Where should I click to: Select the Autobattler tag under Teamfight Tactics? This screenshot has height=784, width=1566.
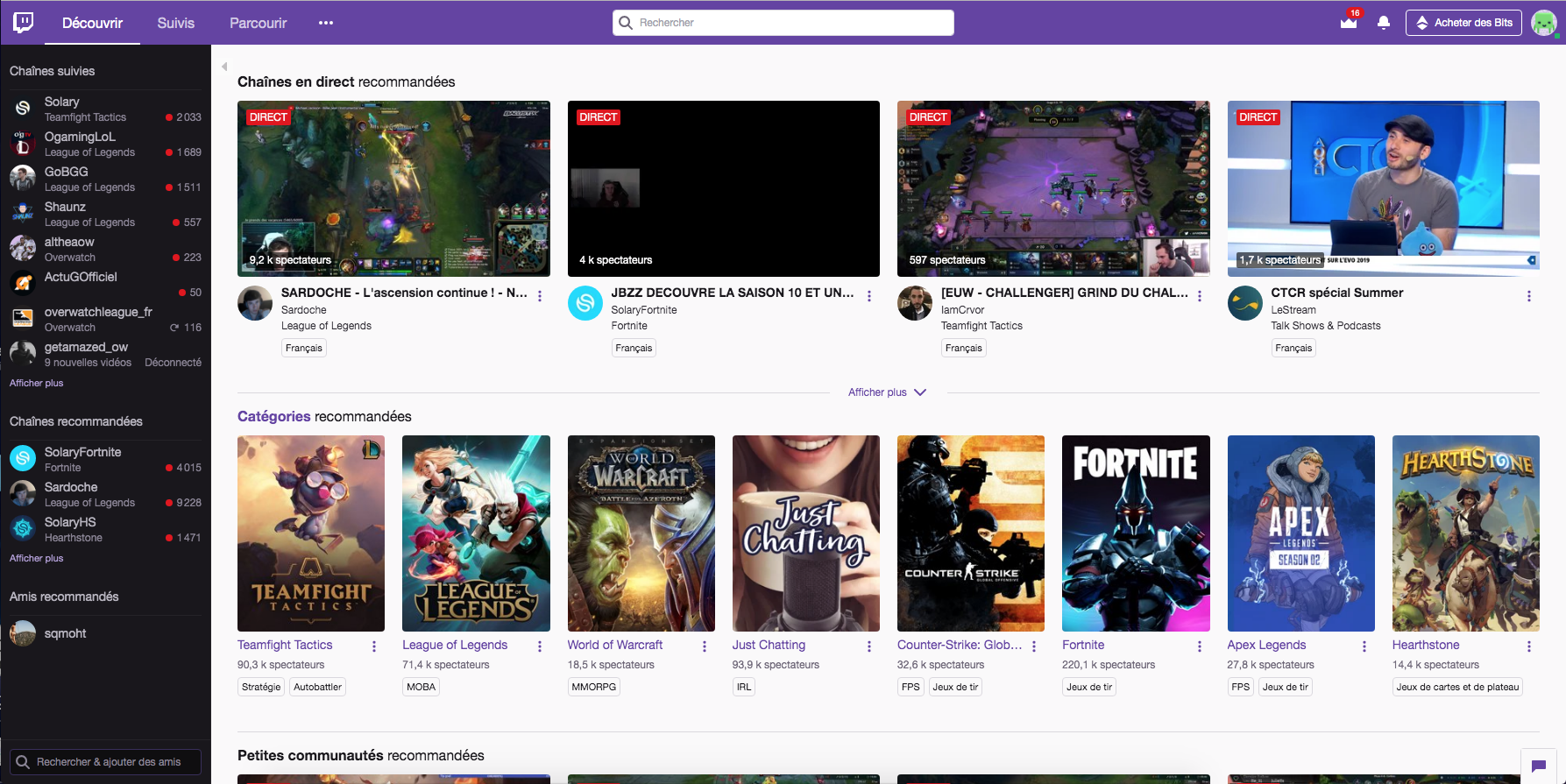[317, 687]
